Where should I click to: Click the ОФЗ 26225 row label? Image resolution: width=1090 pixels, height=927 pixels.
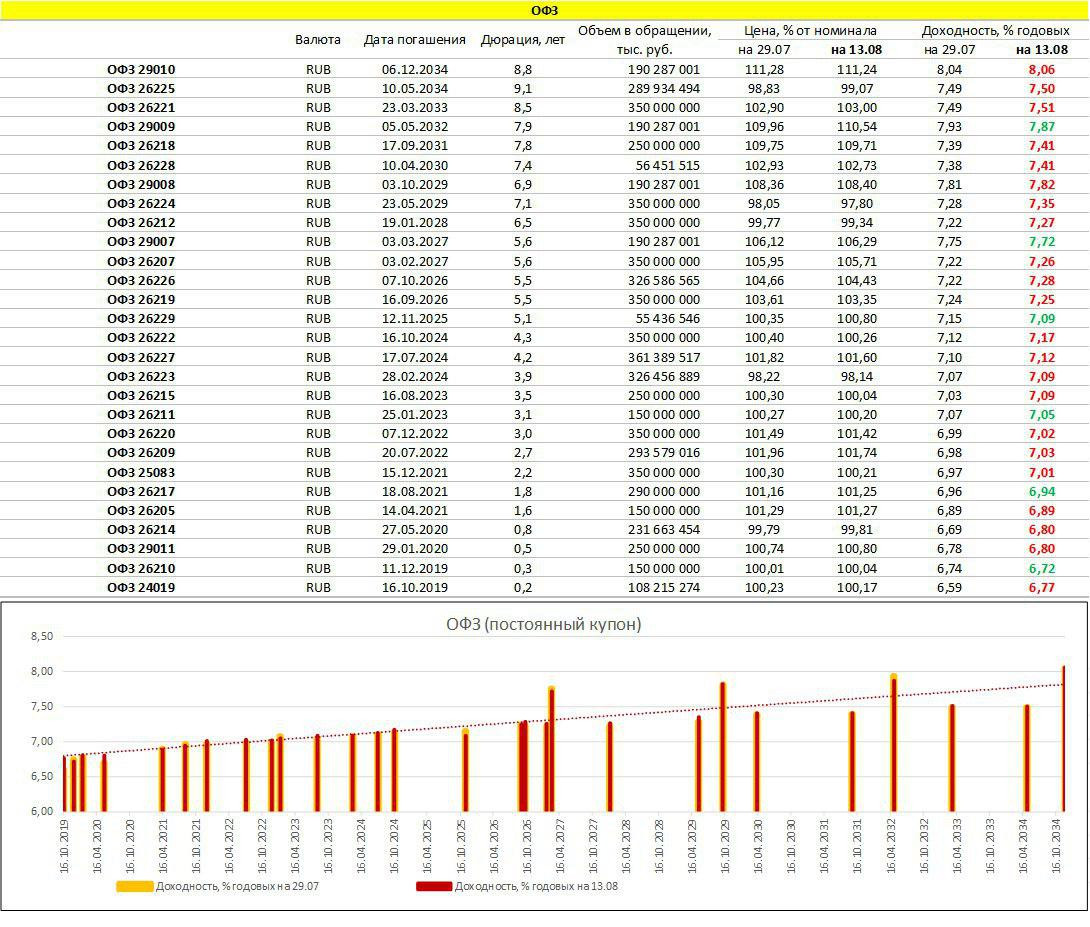(x=141, y=89)
